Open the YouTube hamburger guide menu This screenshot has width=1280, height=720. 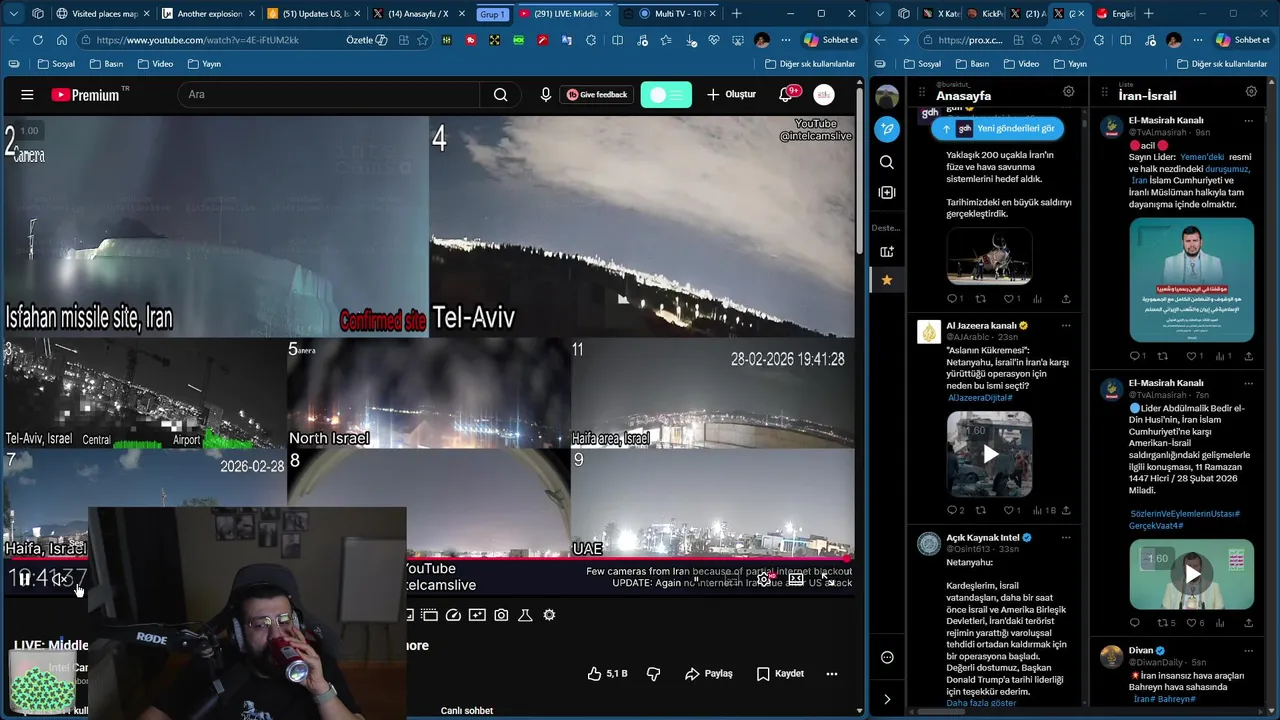pos(27,95)
